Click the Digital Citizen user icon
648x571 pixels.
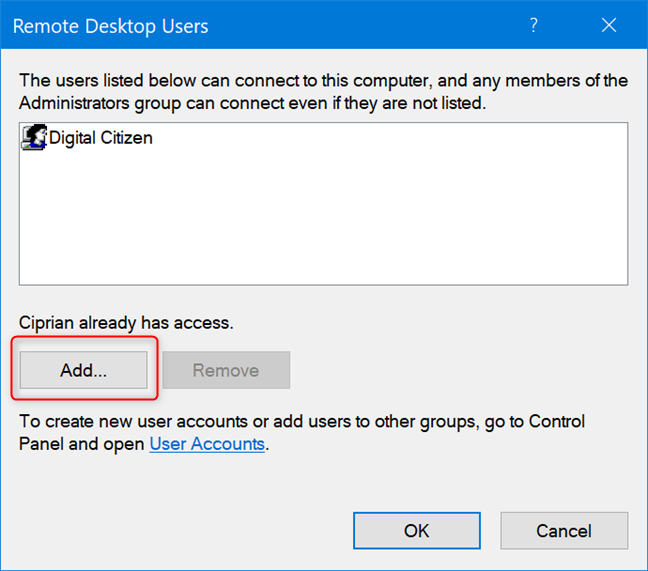[33, 139]
